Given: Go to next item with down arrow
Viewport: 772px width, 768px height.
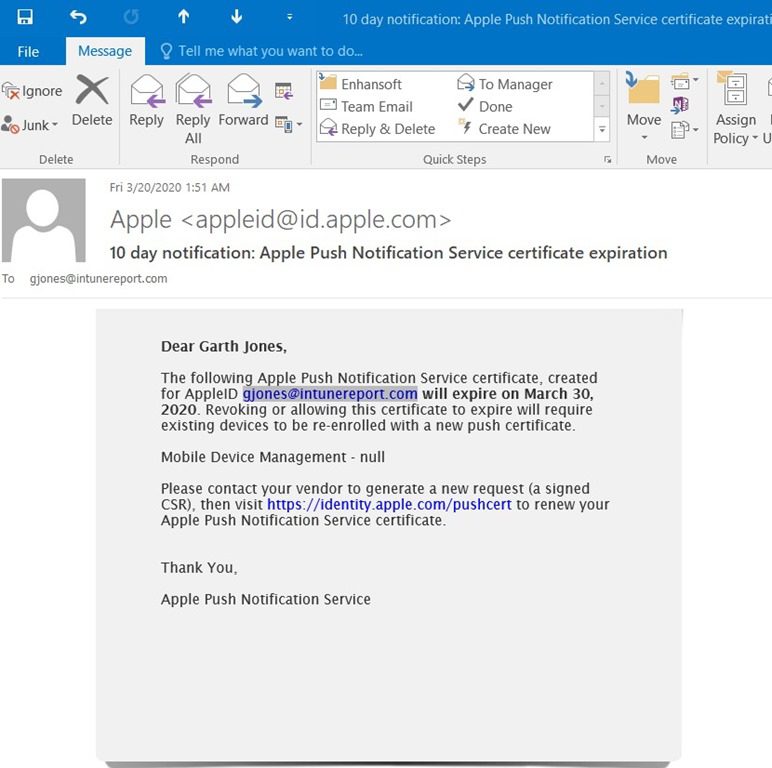Looking at the screenshot, I should coord(237,17).
